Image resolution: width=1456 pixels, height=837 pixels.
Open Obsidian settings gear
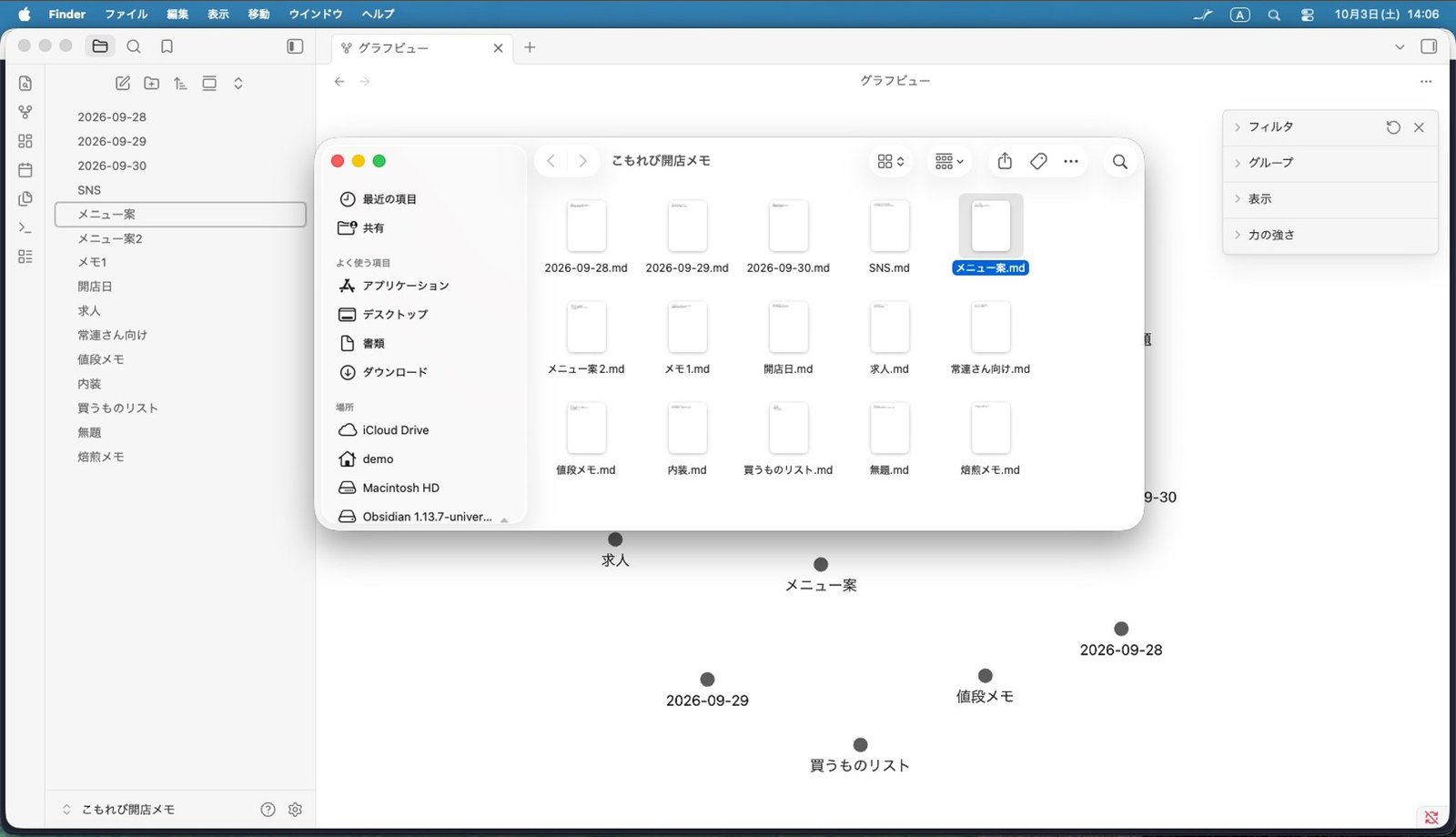(x=295, y=810)
